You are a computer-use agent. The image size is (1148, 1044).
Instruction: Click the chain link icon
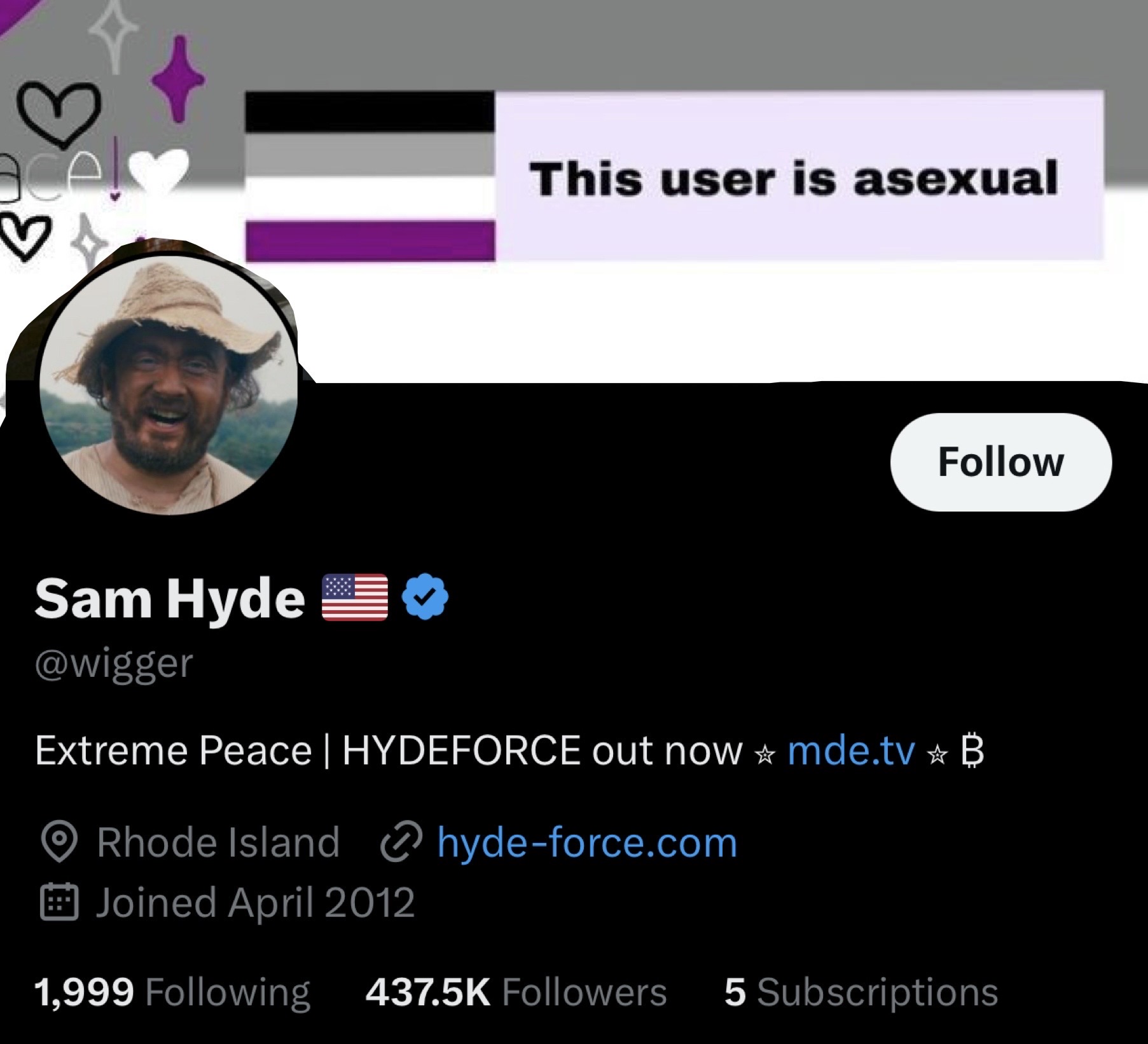click(401, 842)
